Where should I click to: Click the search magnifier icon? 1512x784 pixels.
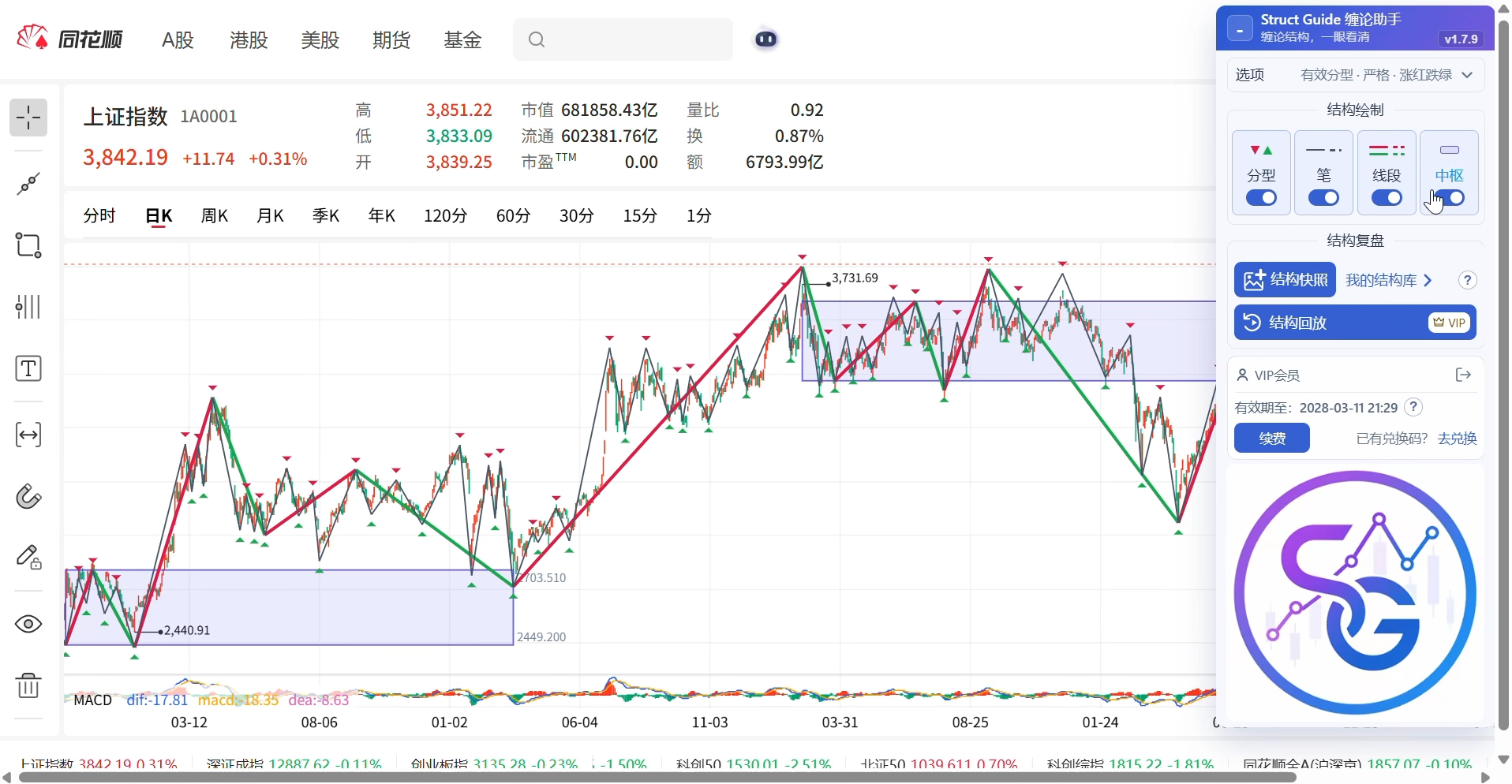coord(537,39)
